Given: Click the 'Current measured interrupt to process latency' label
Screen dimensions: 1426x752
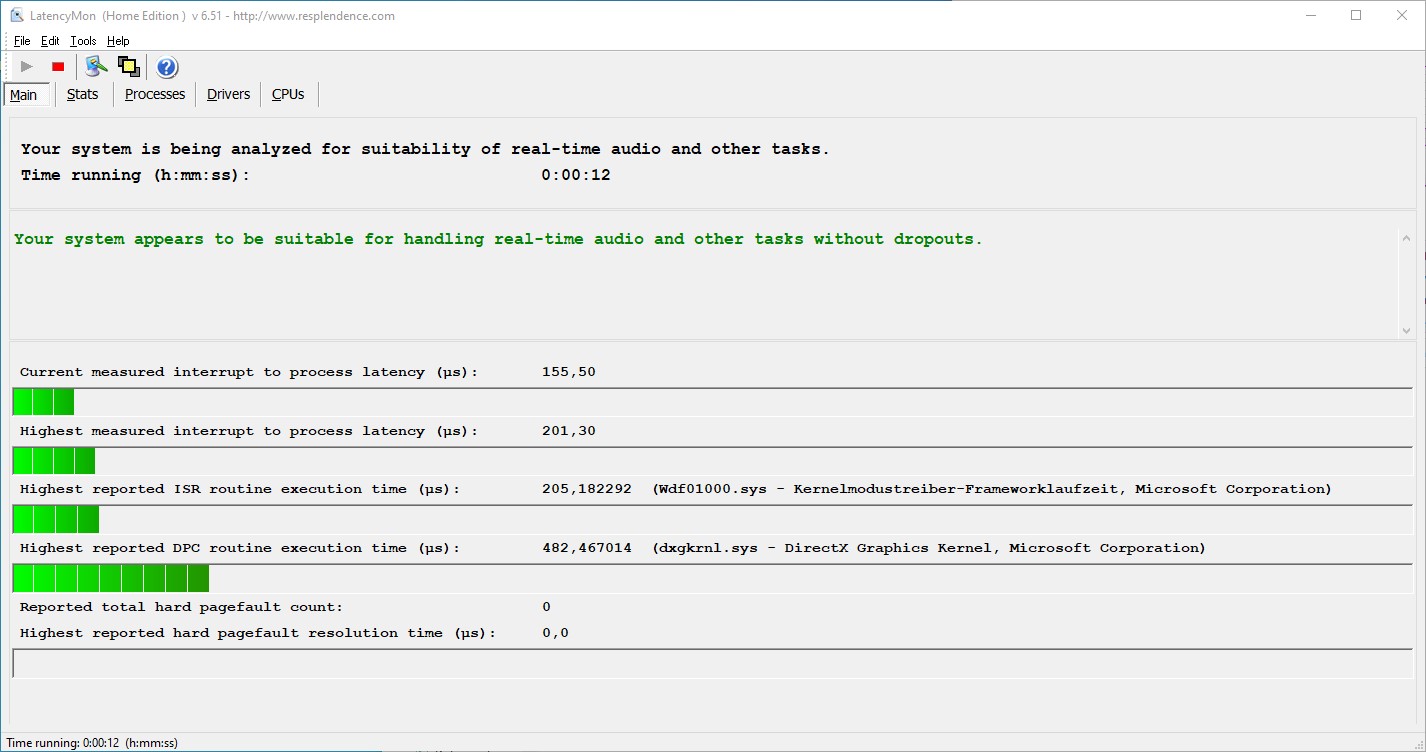Looking at the screenshot, I should point(249,372).
